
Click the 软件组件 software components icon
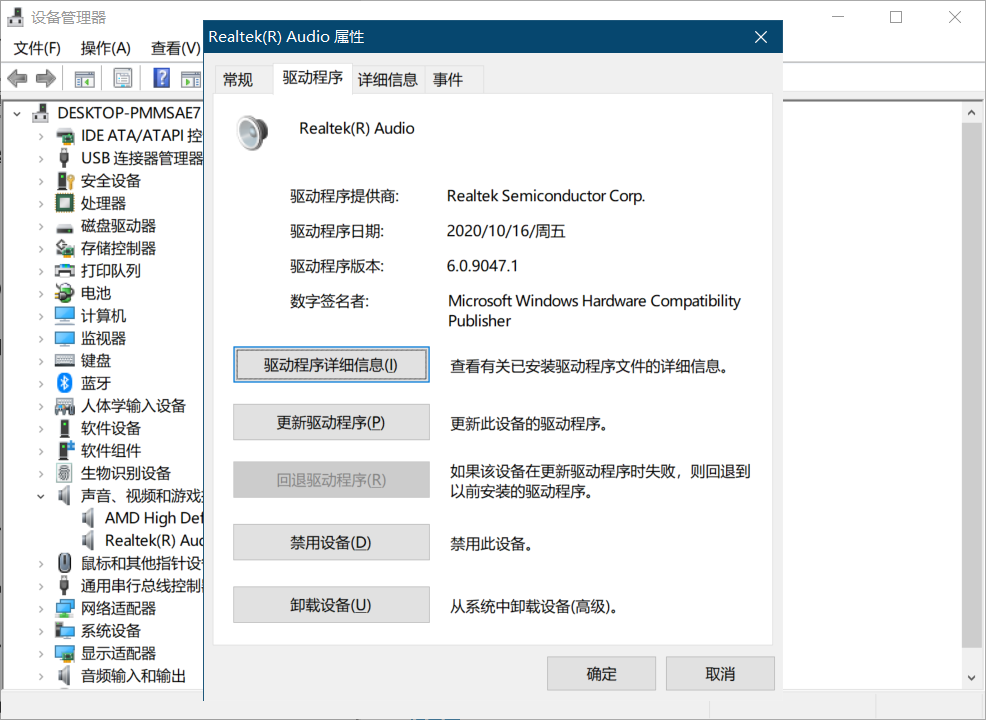pyautogui.click(x=65, y=450)
